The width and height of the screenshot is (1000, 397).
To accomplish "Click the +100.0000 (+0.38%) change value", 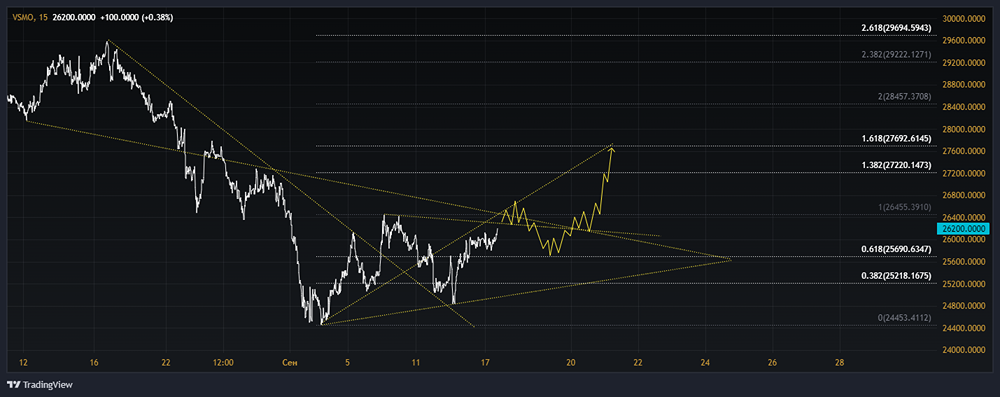I will point(136,17).
